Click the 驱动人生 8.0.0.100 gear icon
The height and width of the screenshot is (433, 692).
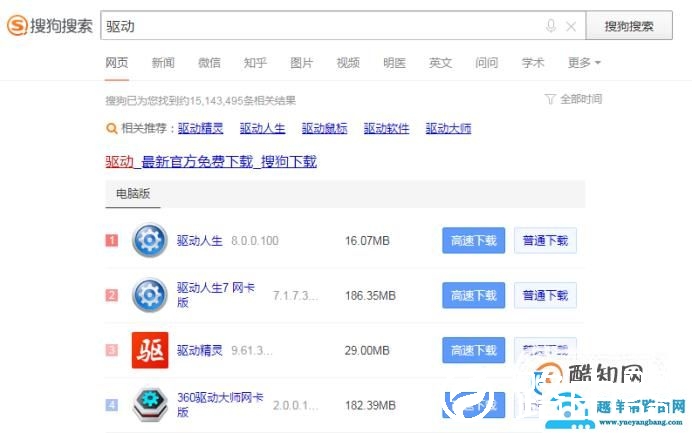(150, 240)
